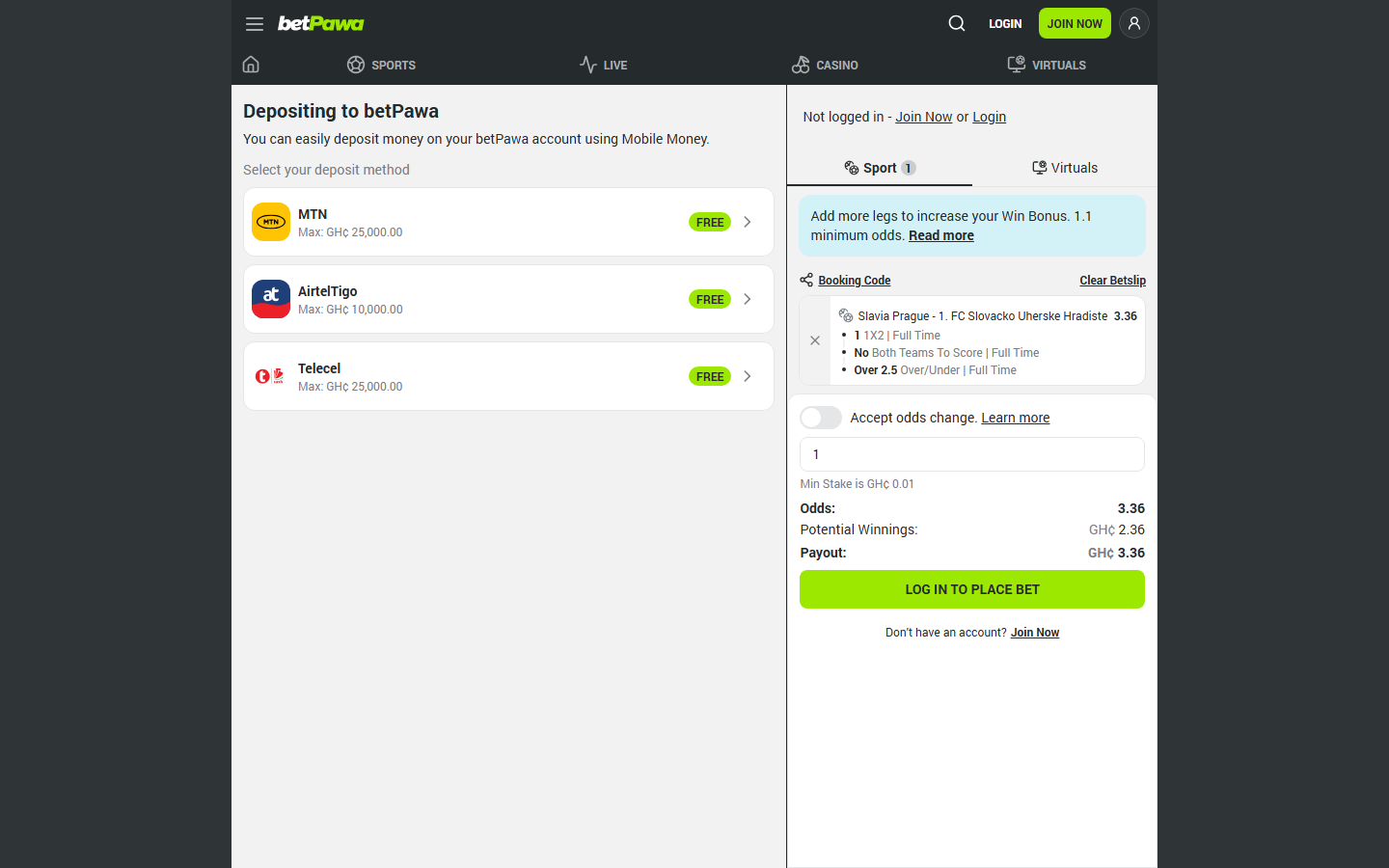This screenshot has height=868, width=1389.
Task: Click the Potential Winnings GH₵ 2.36 value
Action: point(1117,529)
